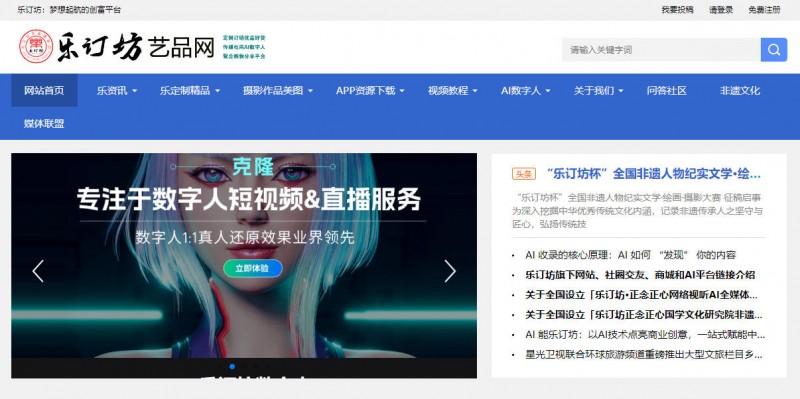Image resolution: width=800 pixels, height=399 pixels.
Task: Click the blue search magnifier button
Action: (x=773, y=50)
